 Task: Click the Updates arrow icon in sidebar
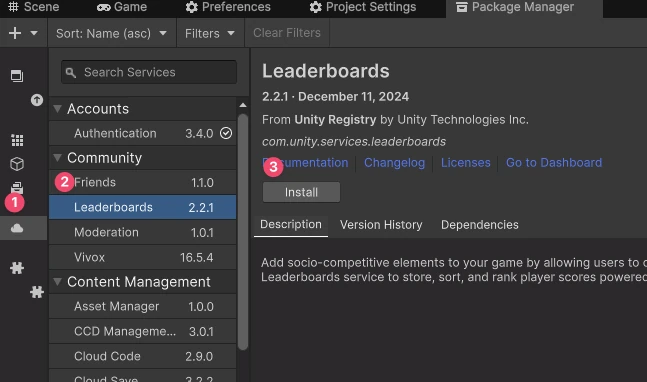coord(37,100)
